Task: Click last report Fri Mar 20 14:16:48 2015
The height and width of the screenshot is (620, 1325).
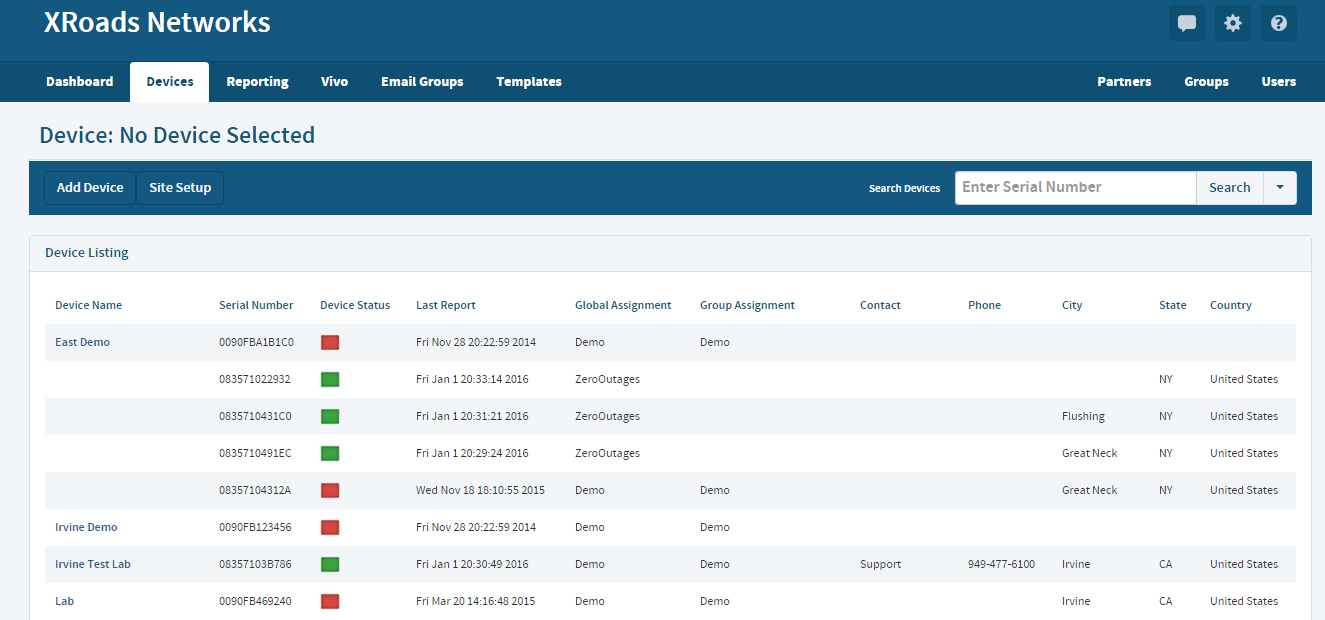Action: click(x=476, y=601)
